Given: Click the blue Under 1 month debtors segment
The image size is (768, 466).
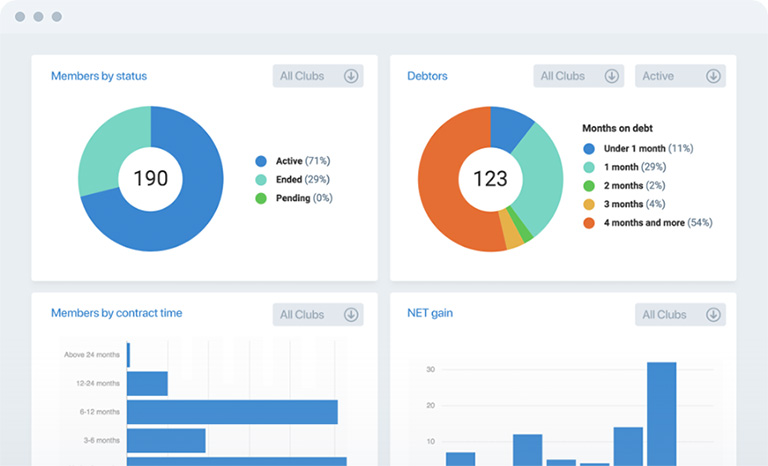Looking at the screenshot, I should [509, 126].
